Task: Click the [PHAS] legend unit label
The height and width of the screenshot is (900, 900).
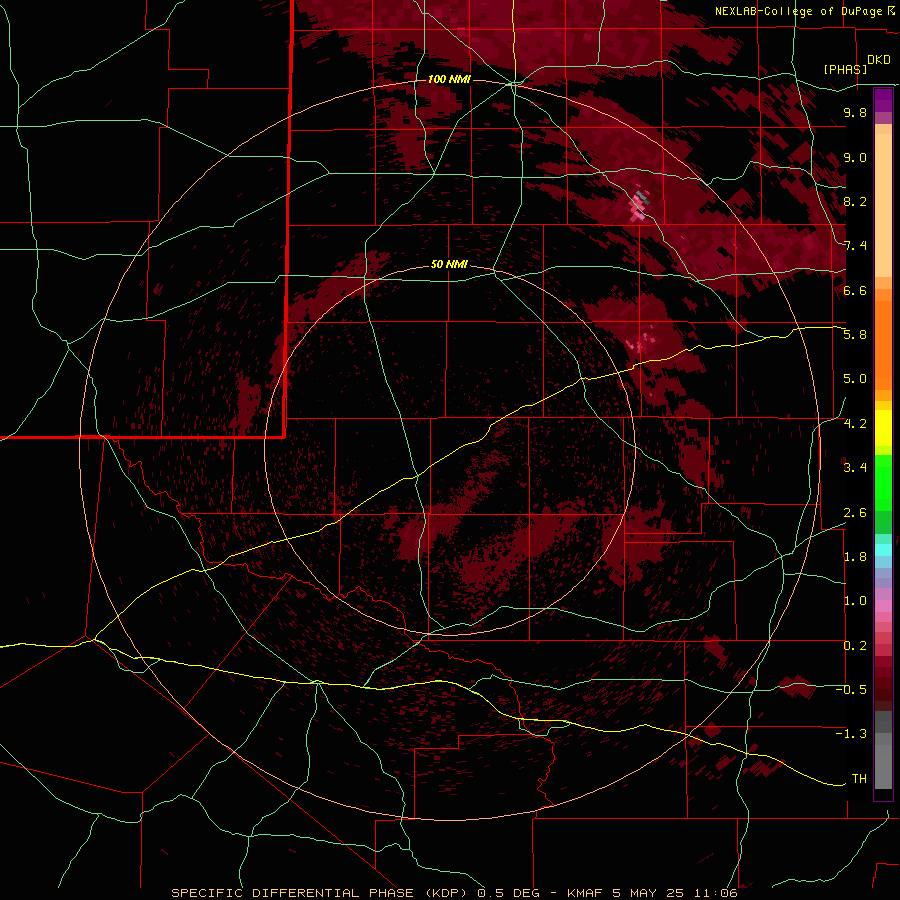Action: pyautogui.click(x=845, y=69)
